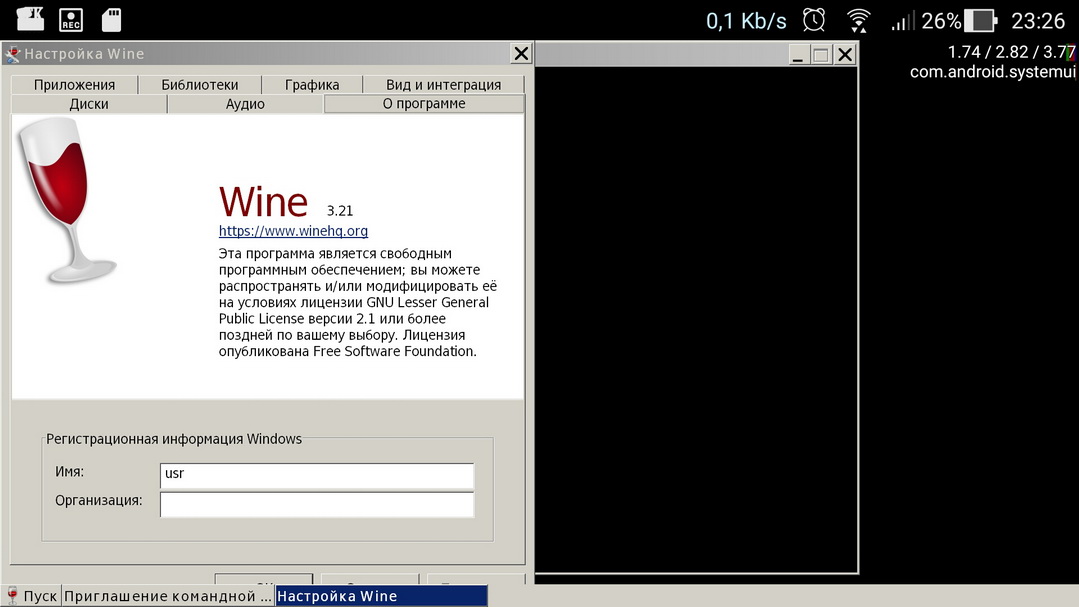Open the winehq.org hyperlink

[x=293, y=231]
